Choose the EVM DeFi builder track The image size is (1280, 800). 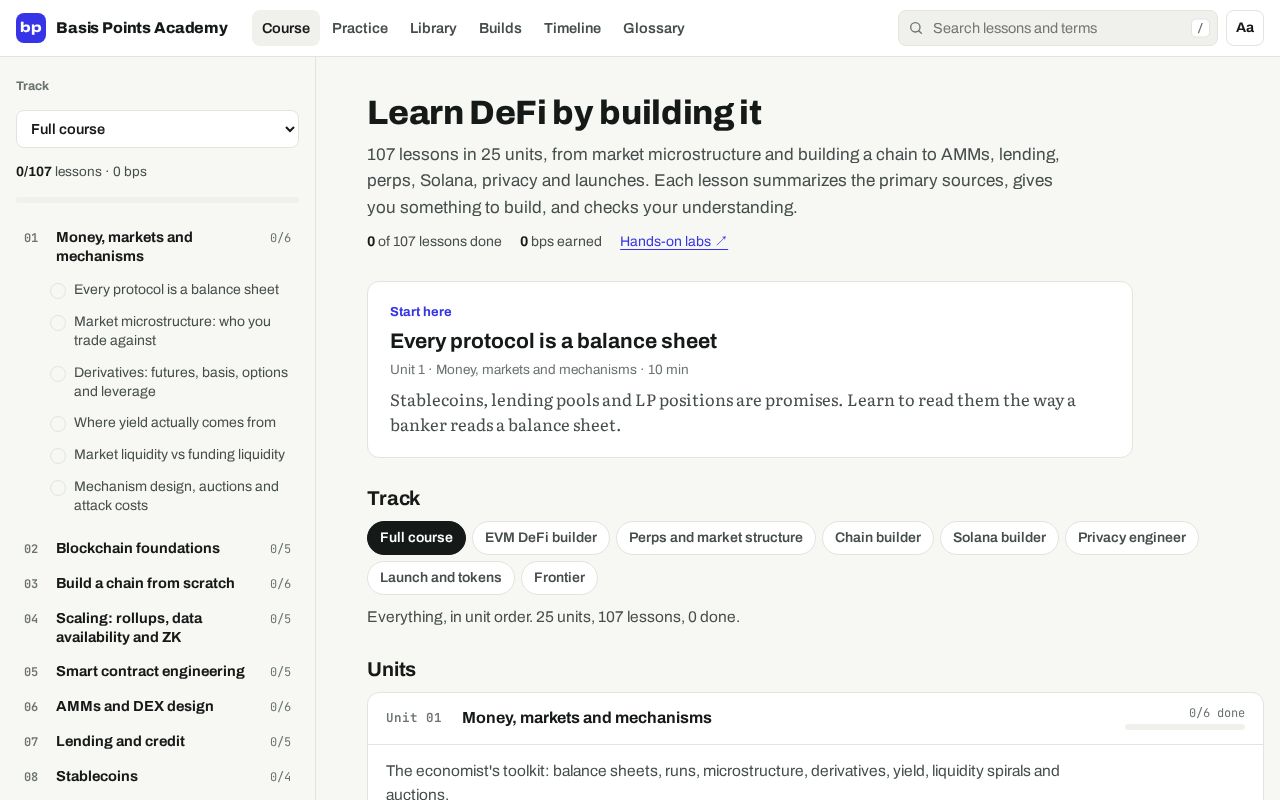(x=541, y=538)
